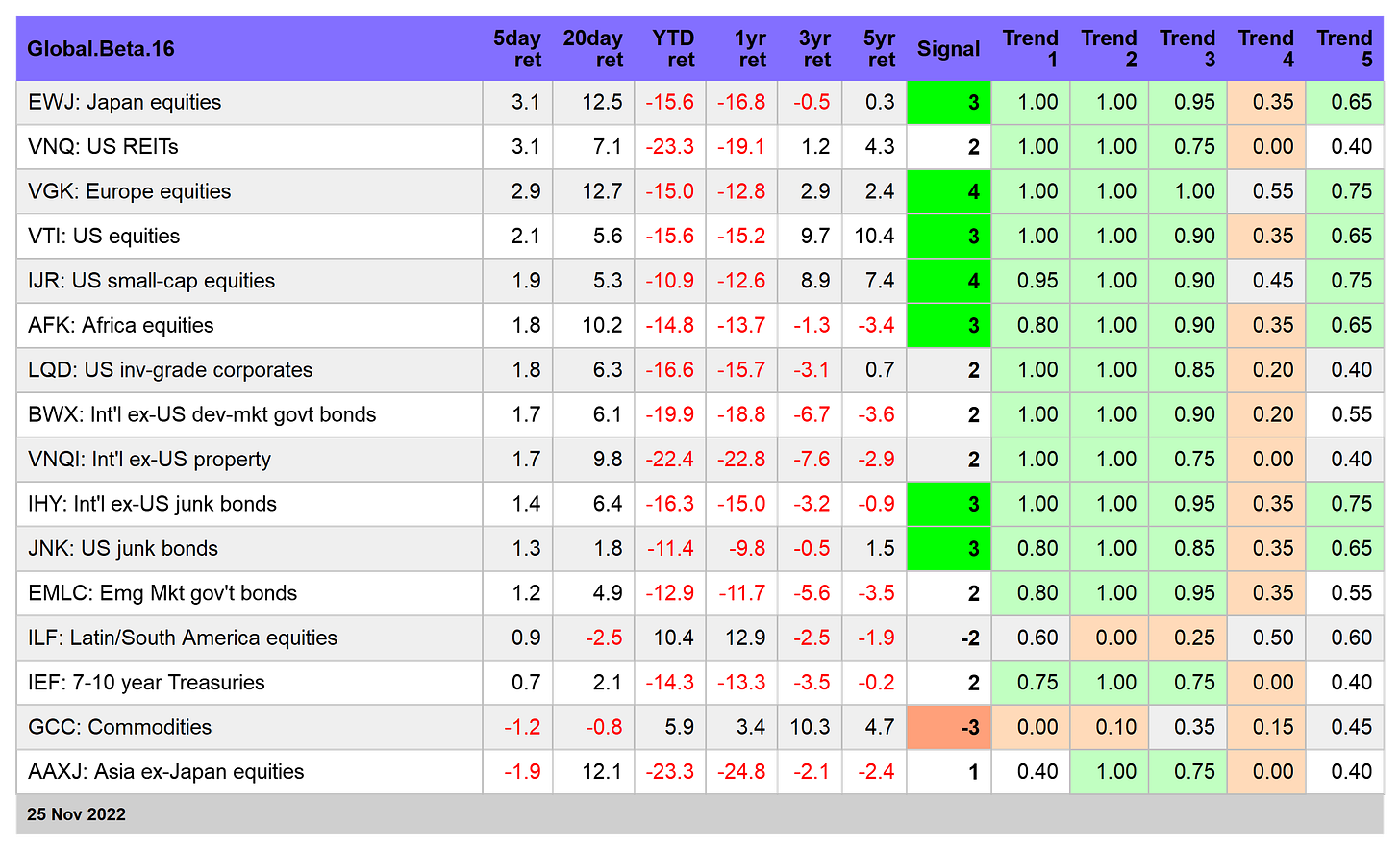Click the 25 Nov 2022 date footer
1400x850 pixels.
77,814
